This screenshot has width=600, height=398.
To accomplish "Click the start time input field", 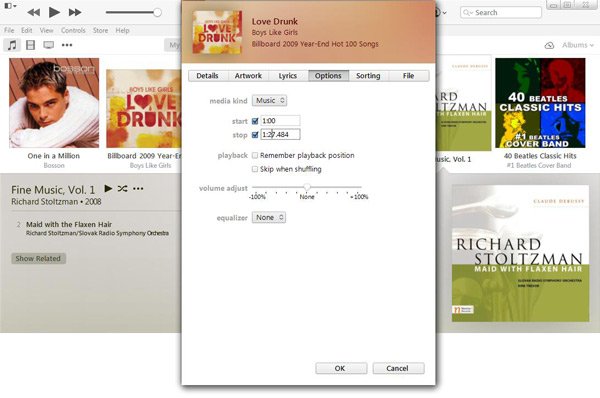I will tap(280, 121).
